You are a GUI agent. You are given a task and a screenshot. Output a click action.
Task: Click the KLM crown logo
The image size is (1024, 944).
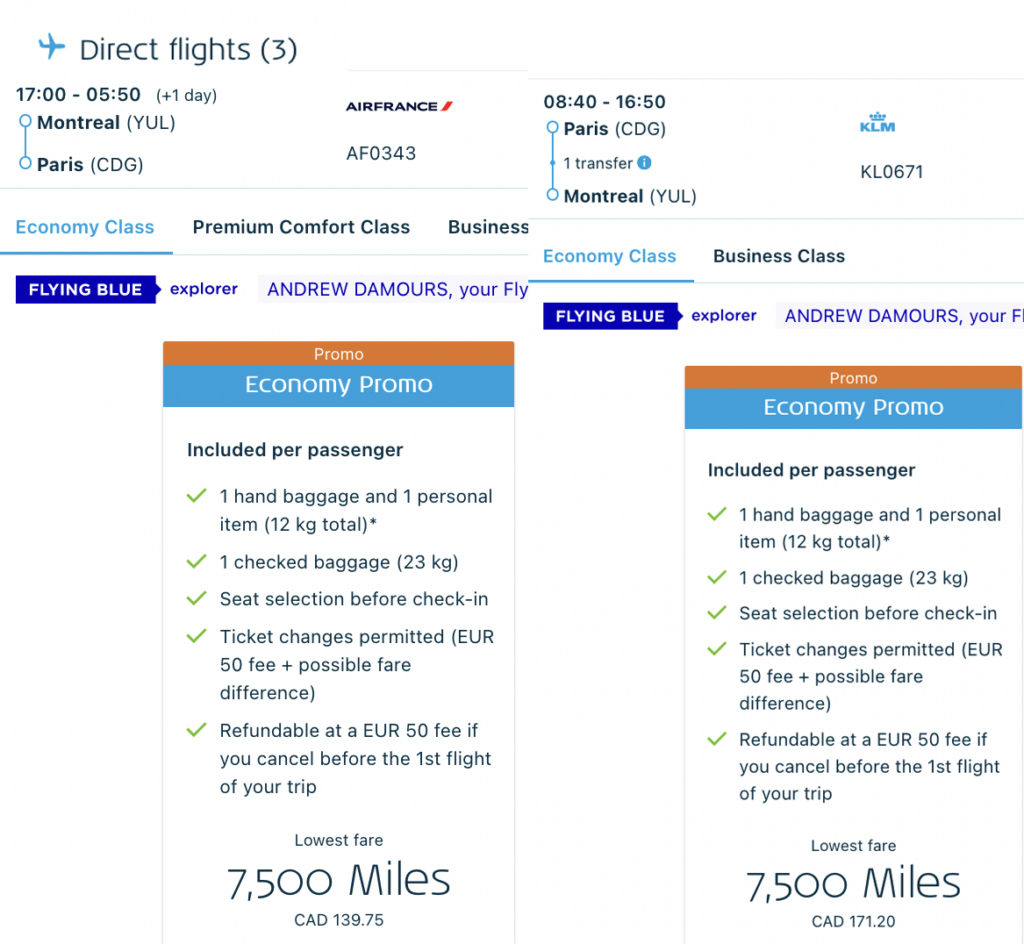point(877,124)
